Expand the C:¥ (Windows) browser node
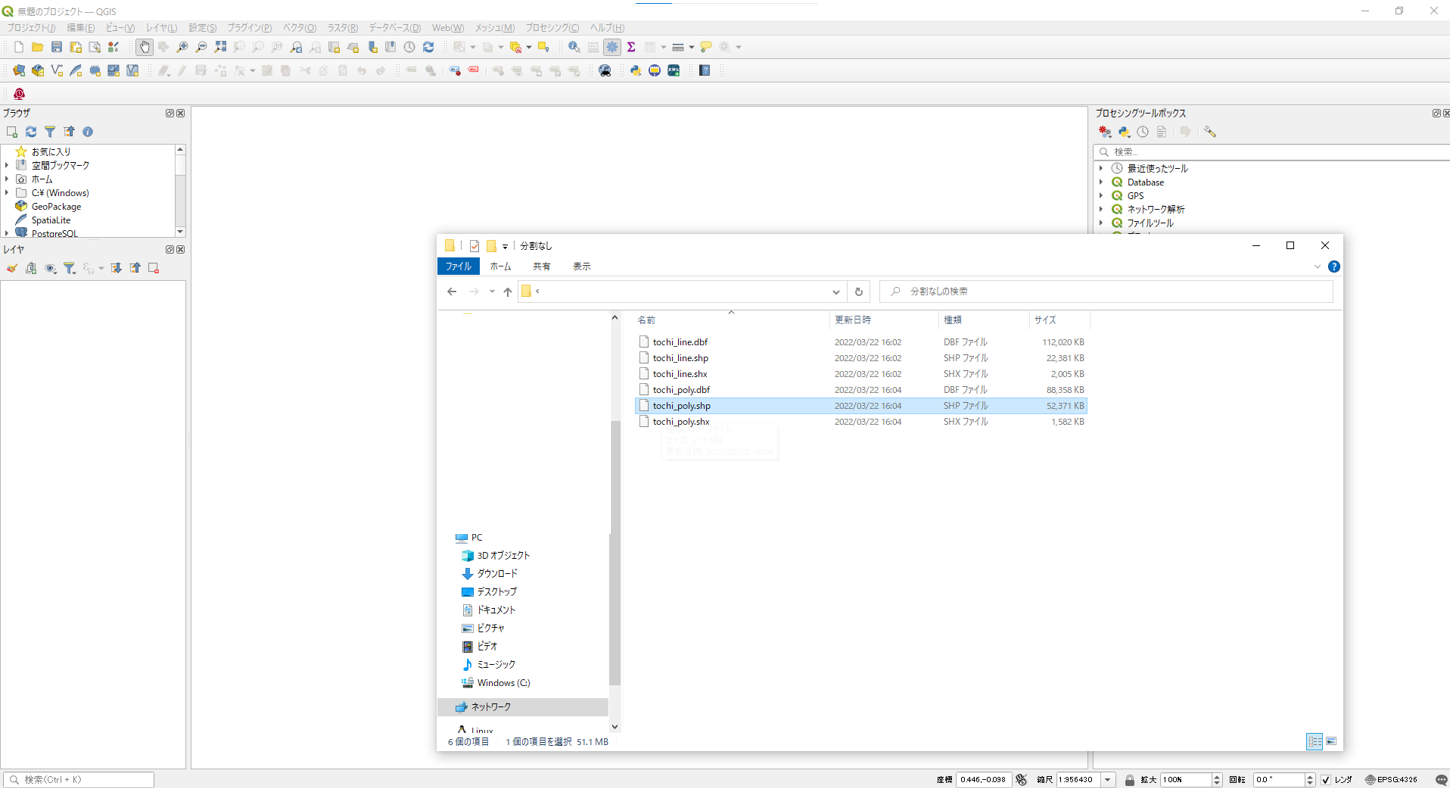This screenshot has height=788, width=1450. tap(8, 193)
